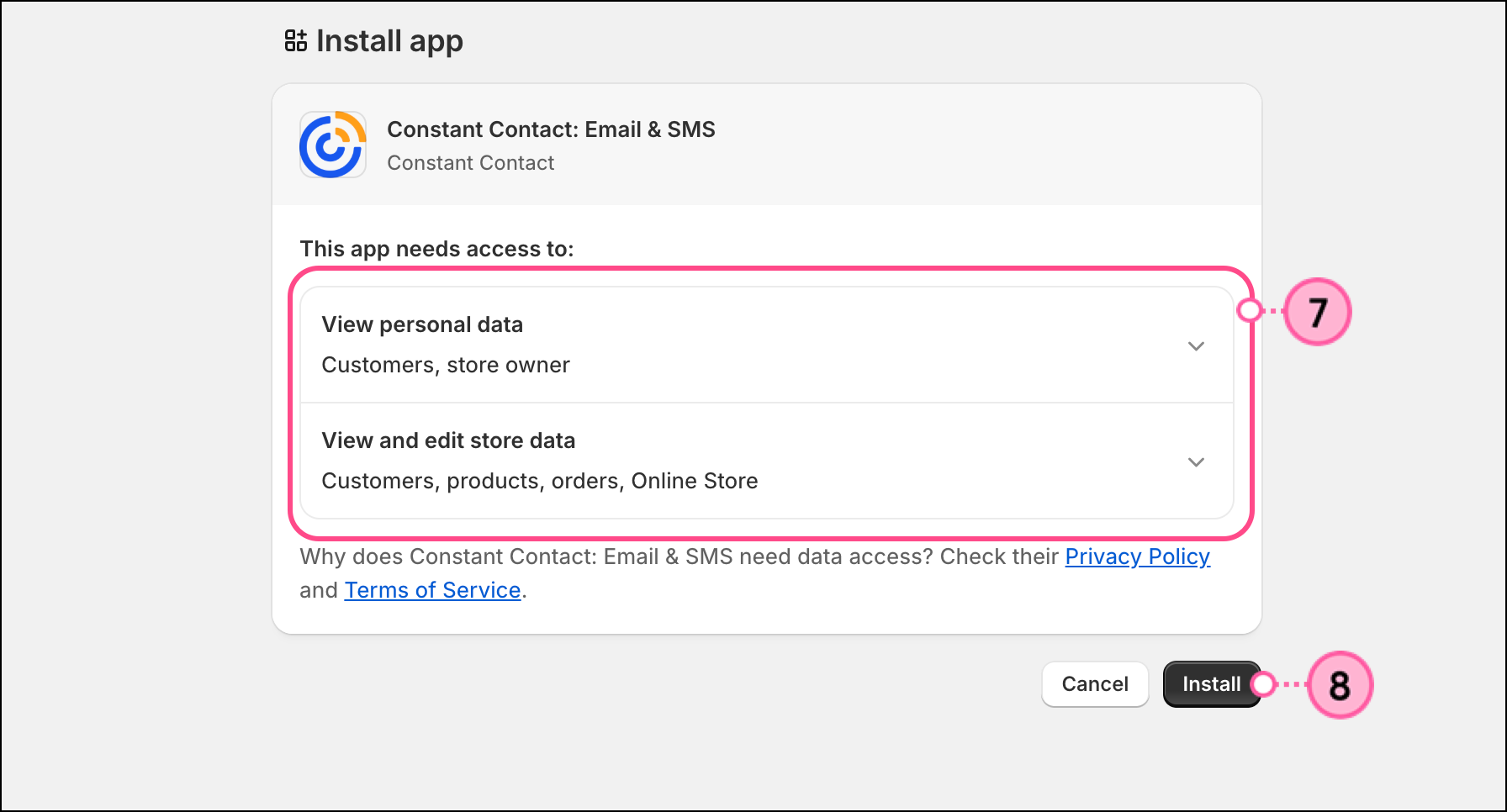This screenshot has height=812, width=1507.
Task: Click the Constant Contact app logo
Action: point(333,145)
